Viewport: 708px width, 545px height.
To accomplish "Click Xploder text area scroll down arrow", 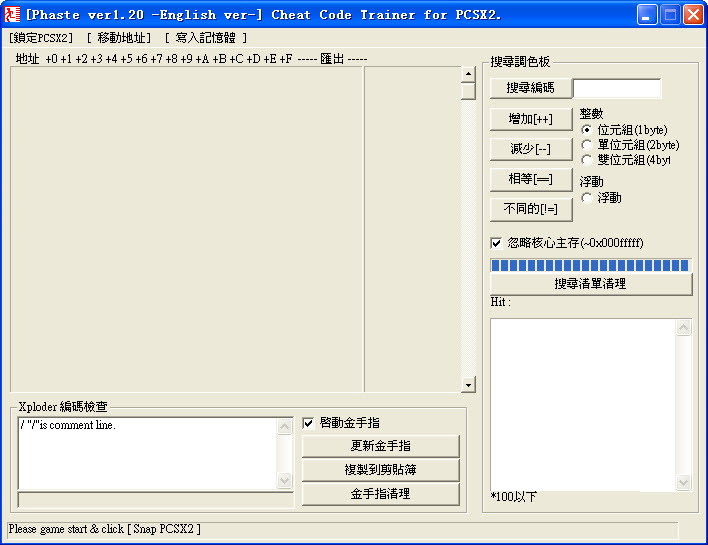I will [x=284, y=480].
